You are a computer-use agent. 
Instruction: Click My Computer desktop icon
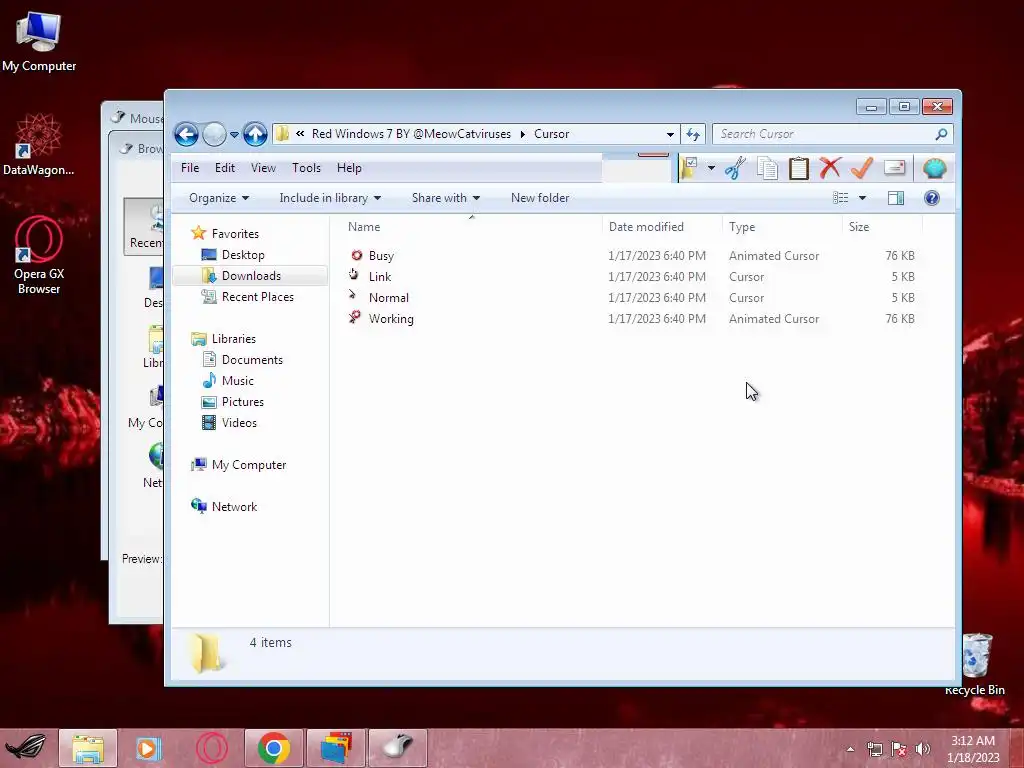39,42
